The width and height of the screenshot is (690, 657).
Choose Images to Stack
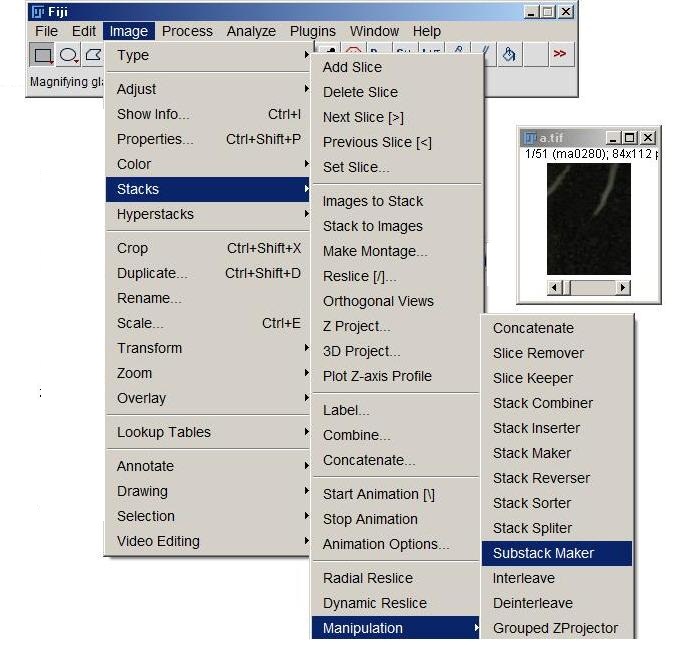click(396, 201)
